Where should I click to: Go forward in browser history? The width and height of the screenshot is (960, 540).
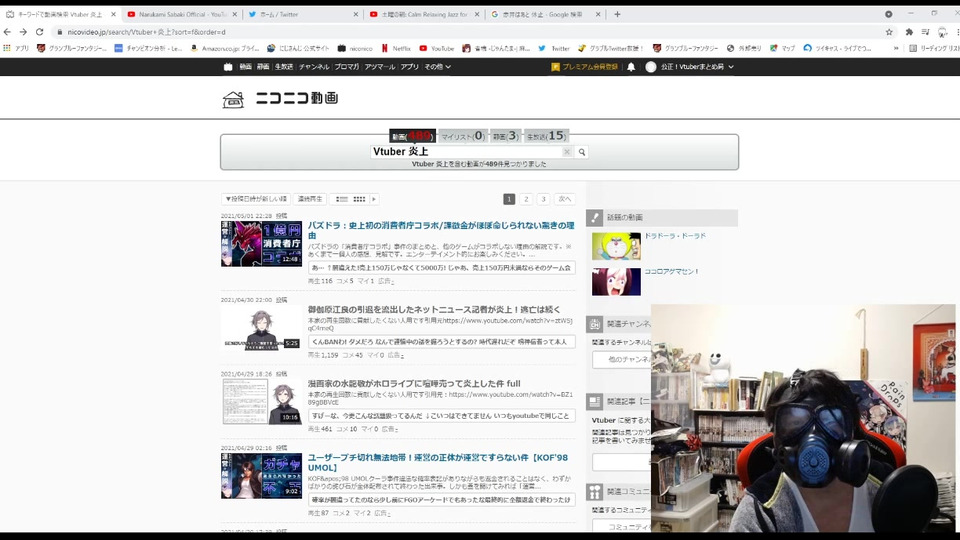click(x=23, y=32)
